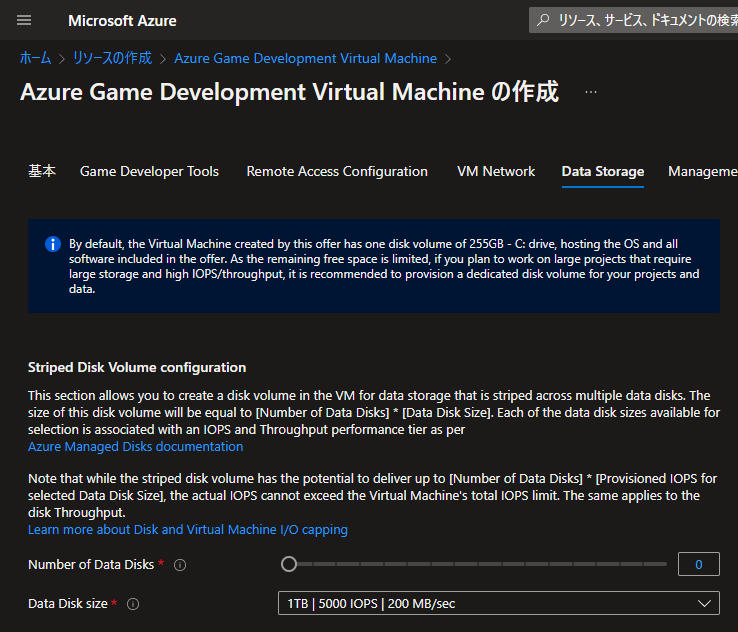Open Remote Access Configuration tab
The width and height of the screenshot is (738, 632).
337,171
